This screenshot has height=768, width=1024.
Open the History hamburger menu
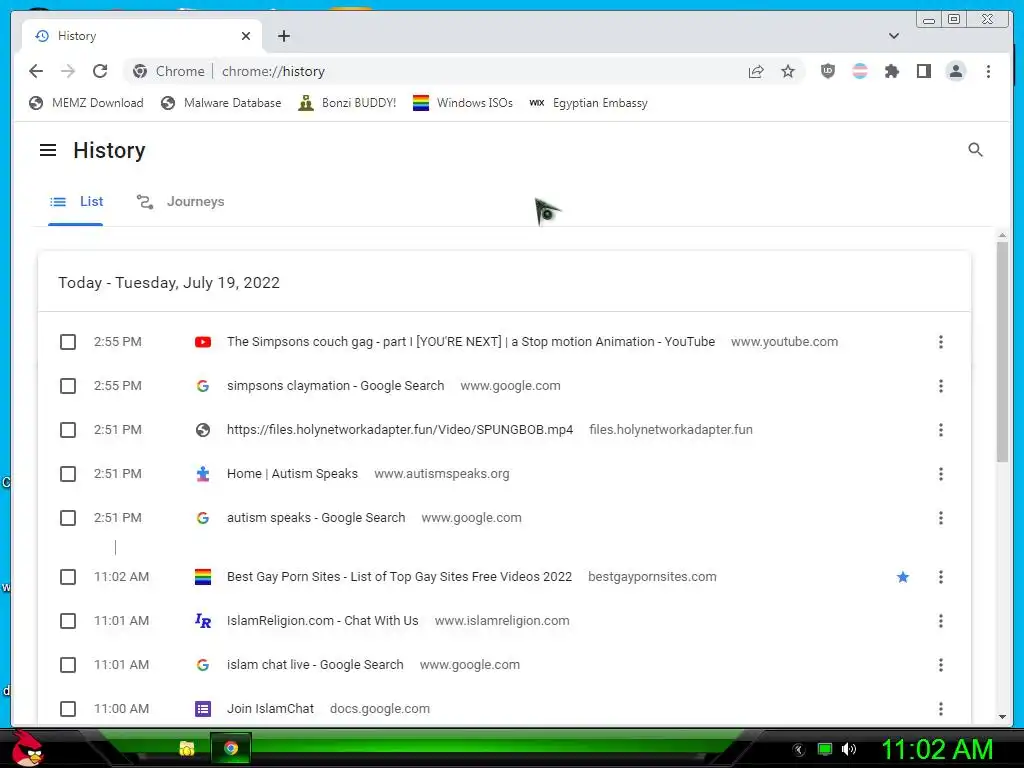point(48,150)
